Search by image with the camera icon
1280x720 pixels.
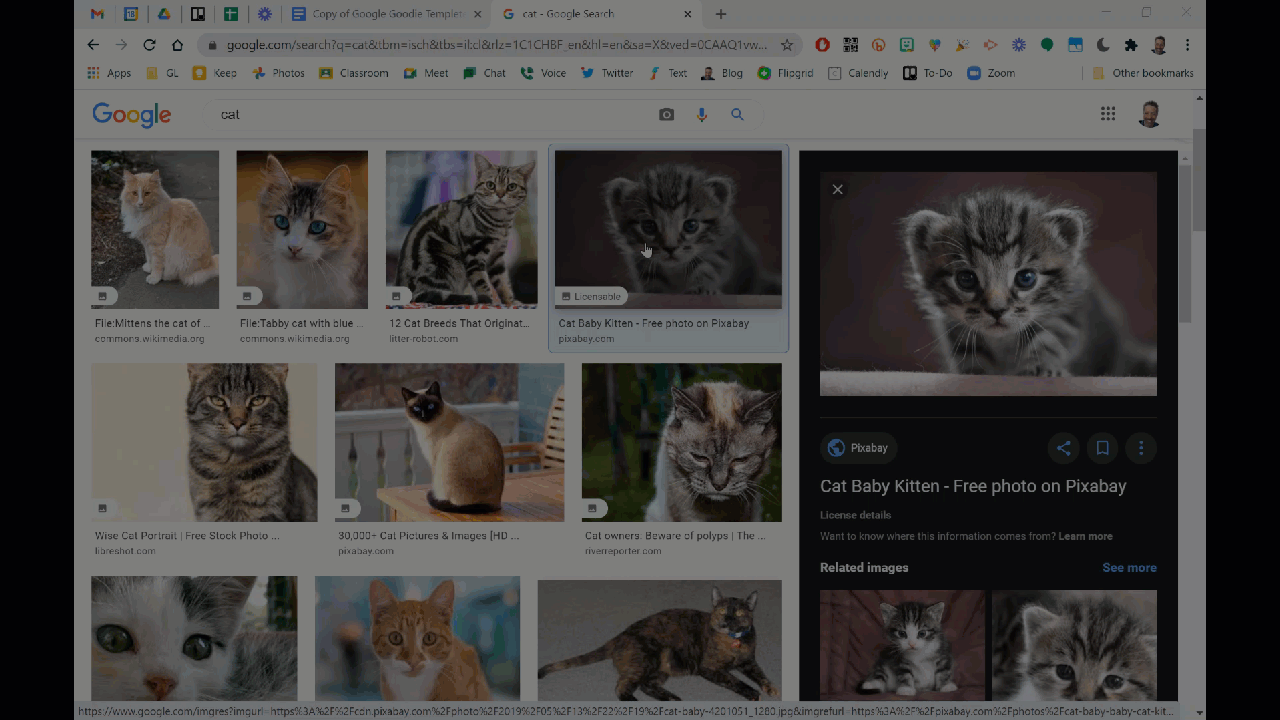(667, 115)
